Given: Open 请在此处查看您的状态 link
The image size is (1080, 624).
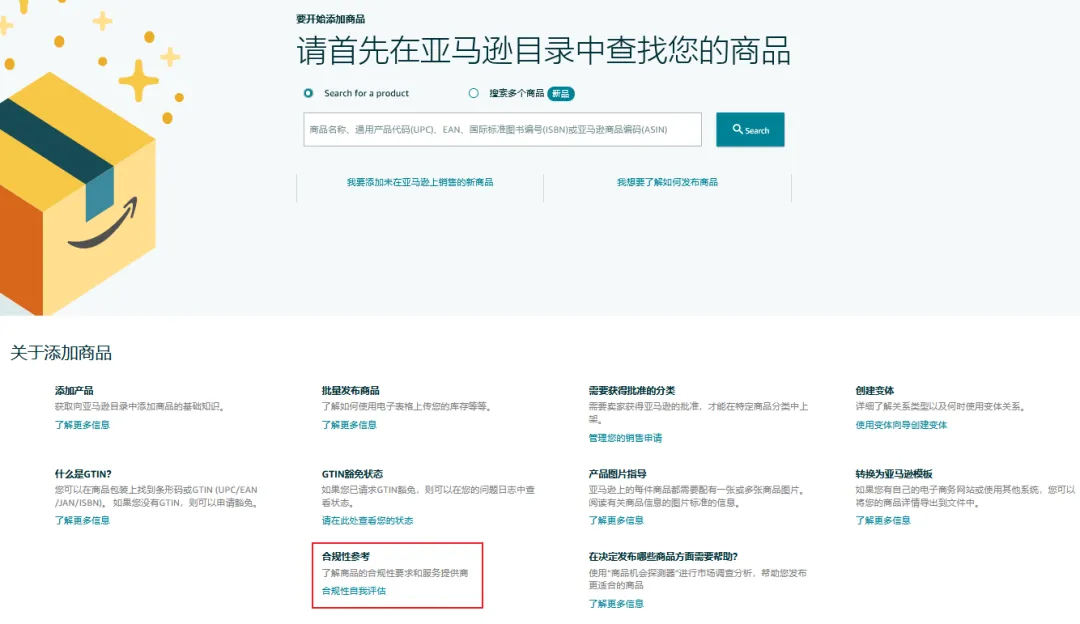Looking at the screenshot, I should pyautogui.click(x=367, y=521).
